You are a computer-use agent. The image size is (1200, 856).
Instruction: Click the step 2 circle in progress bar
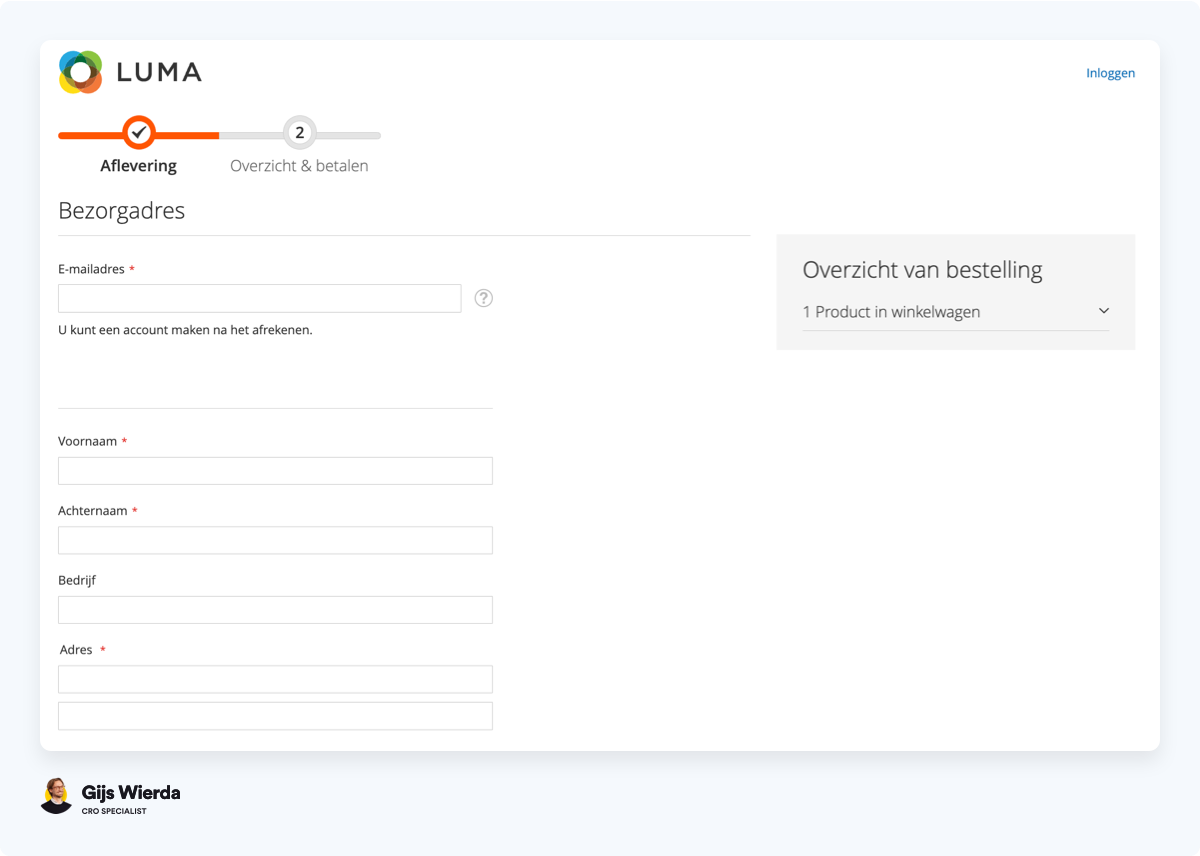[x=299, y=133]
